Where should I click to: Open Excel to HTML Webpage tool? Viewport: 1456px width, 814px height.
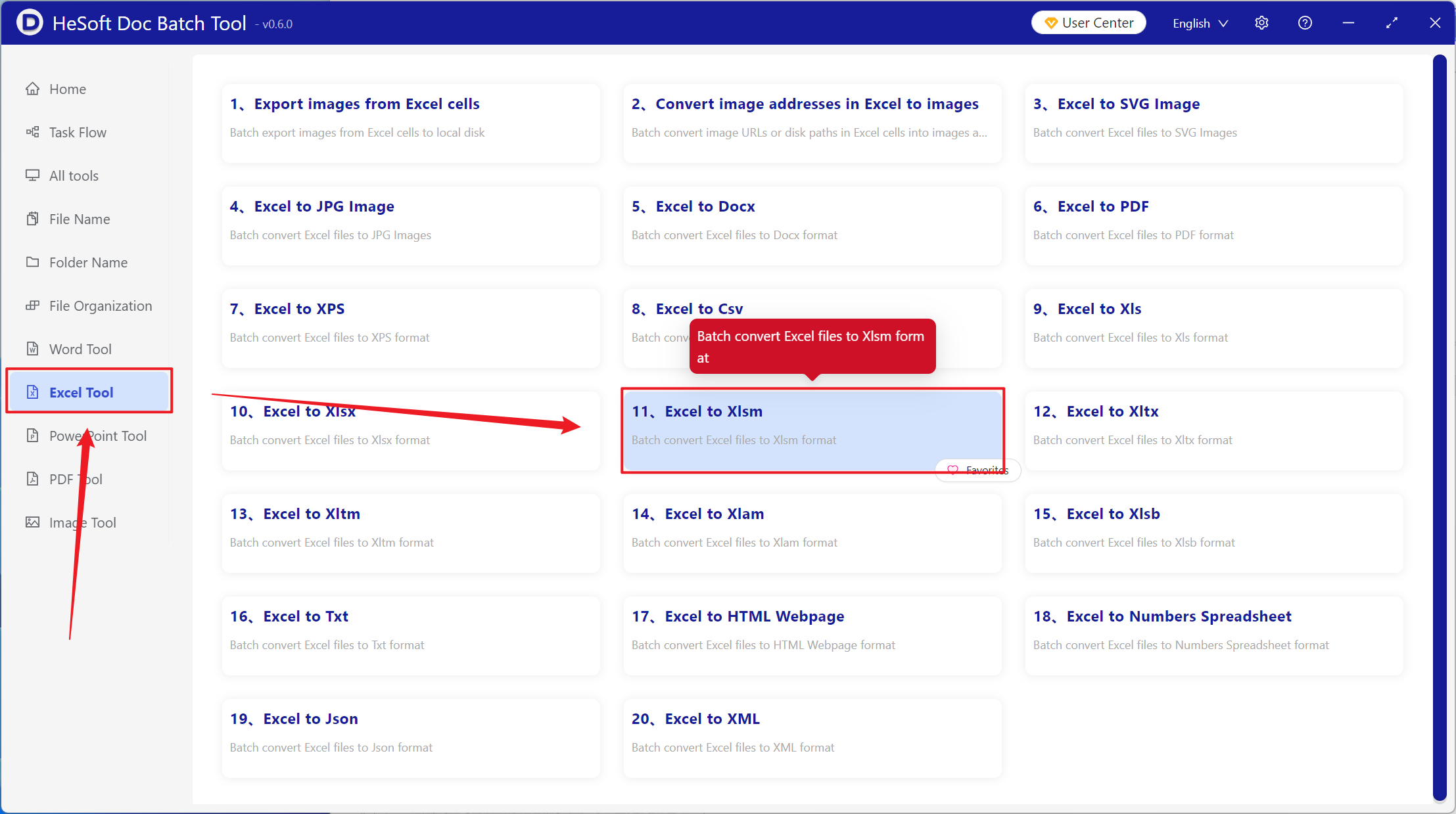812,636
